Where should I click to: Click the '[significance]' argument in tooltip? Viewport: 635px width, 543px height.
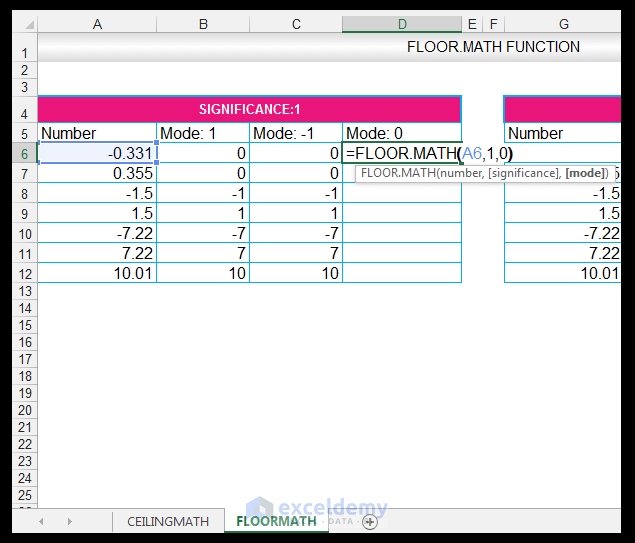point(524,173)
